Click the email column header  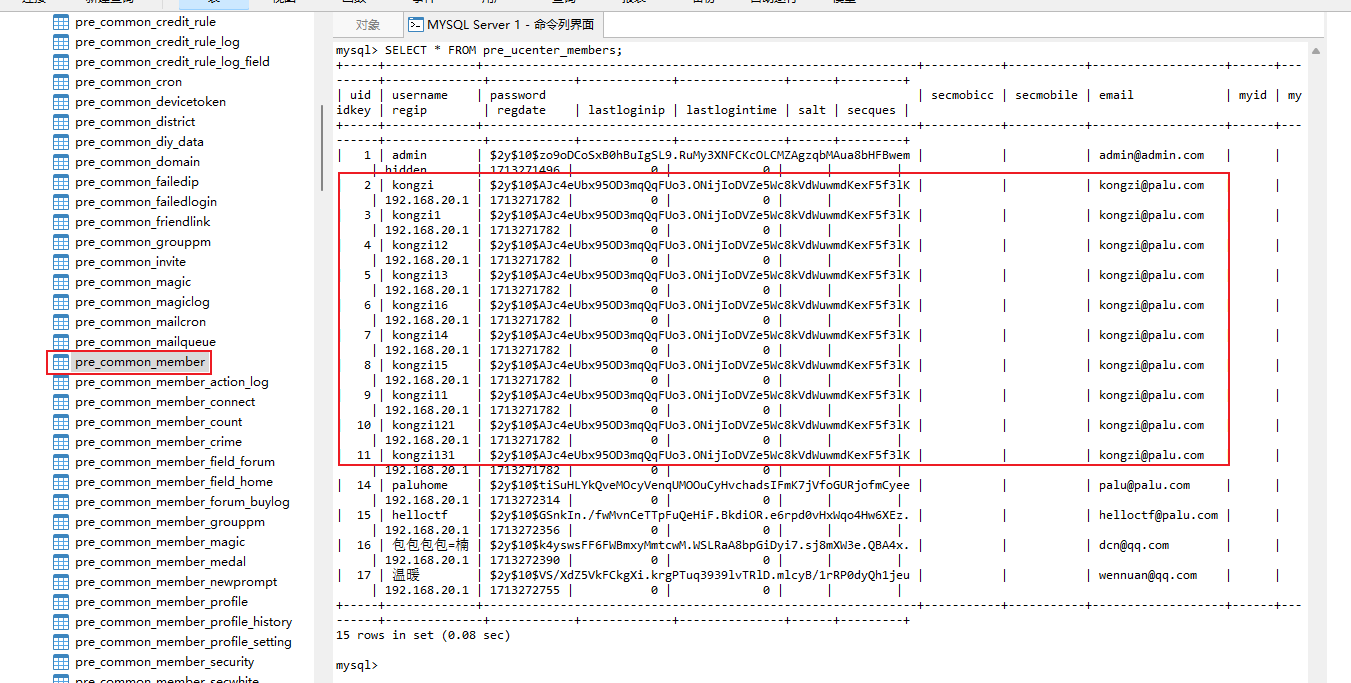coord(1116,95)
